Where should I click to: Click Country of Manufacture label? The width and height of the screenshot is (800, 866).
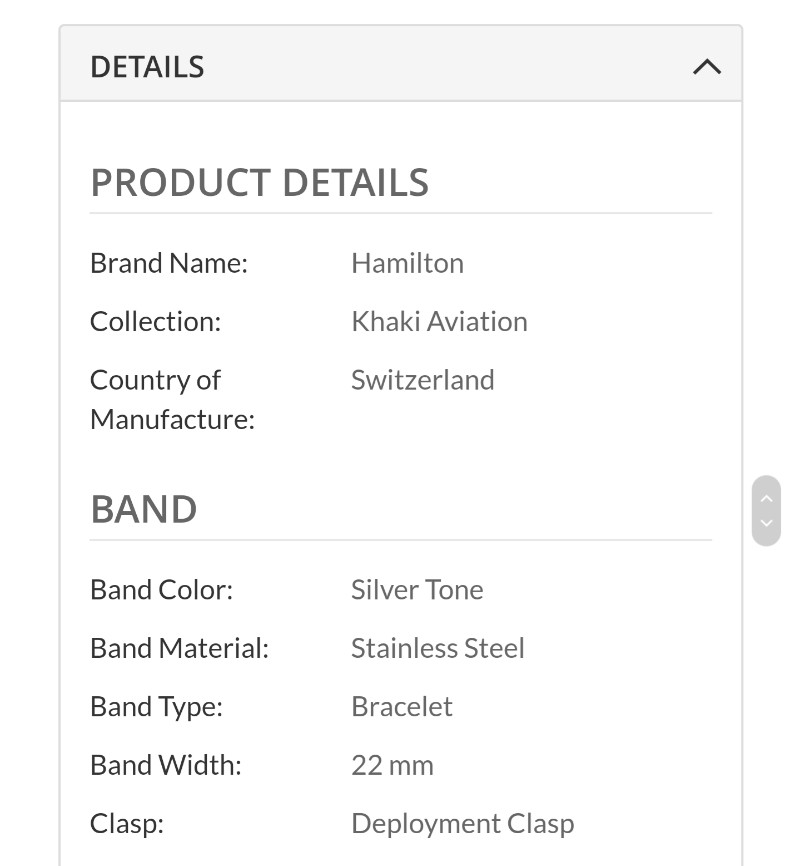click(172, 399)
